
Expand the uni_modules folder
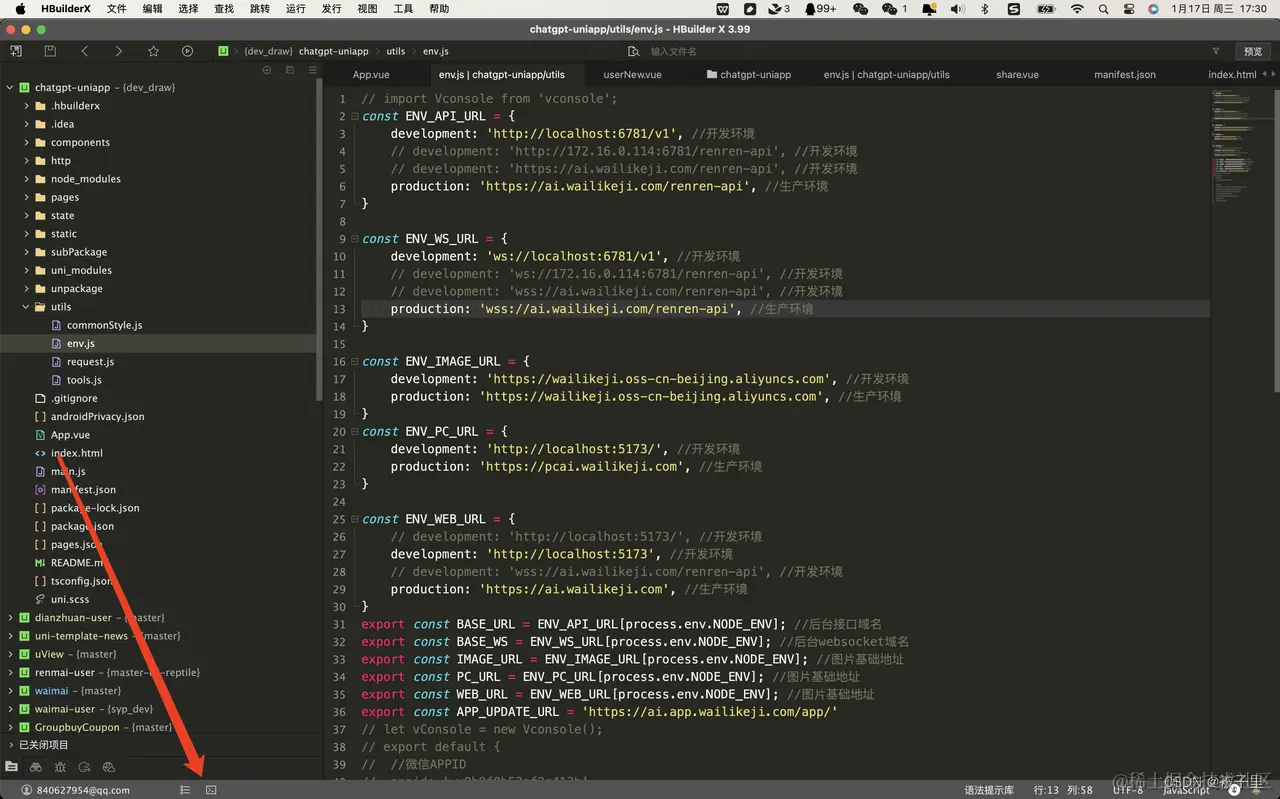click(x=27, y=271)
